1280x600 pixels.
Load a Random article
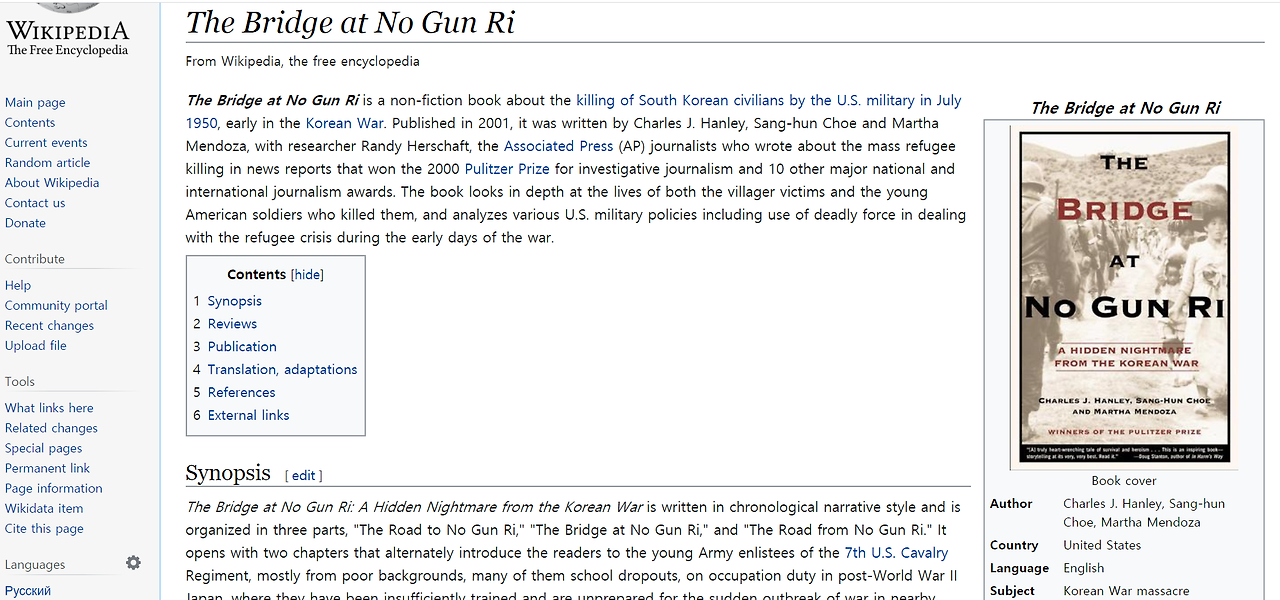coord(47,162)
